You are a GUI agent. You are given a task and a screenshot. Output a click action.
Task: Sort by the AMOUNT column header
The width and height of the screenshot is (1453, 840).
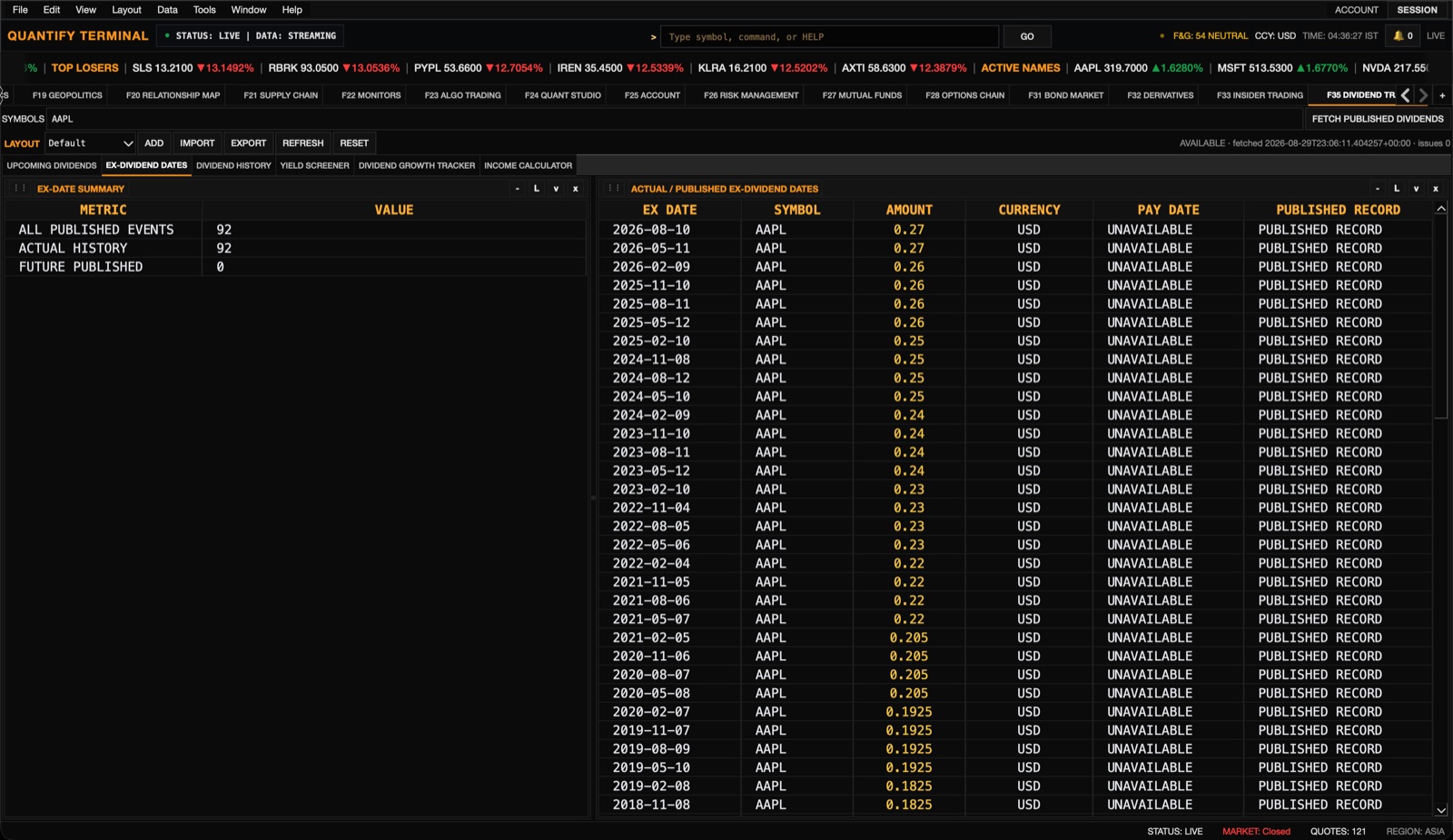pos(909,210)
